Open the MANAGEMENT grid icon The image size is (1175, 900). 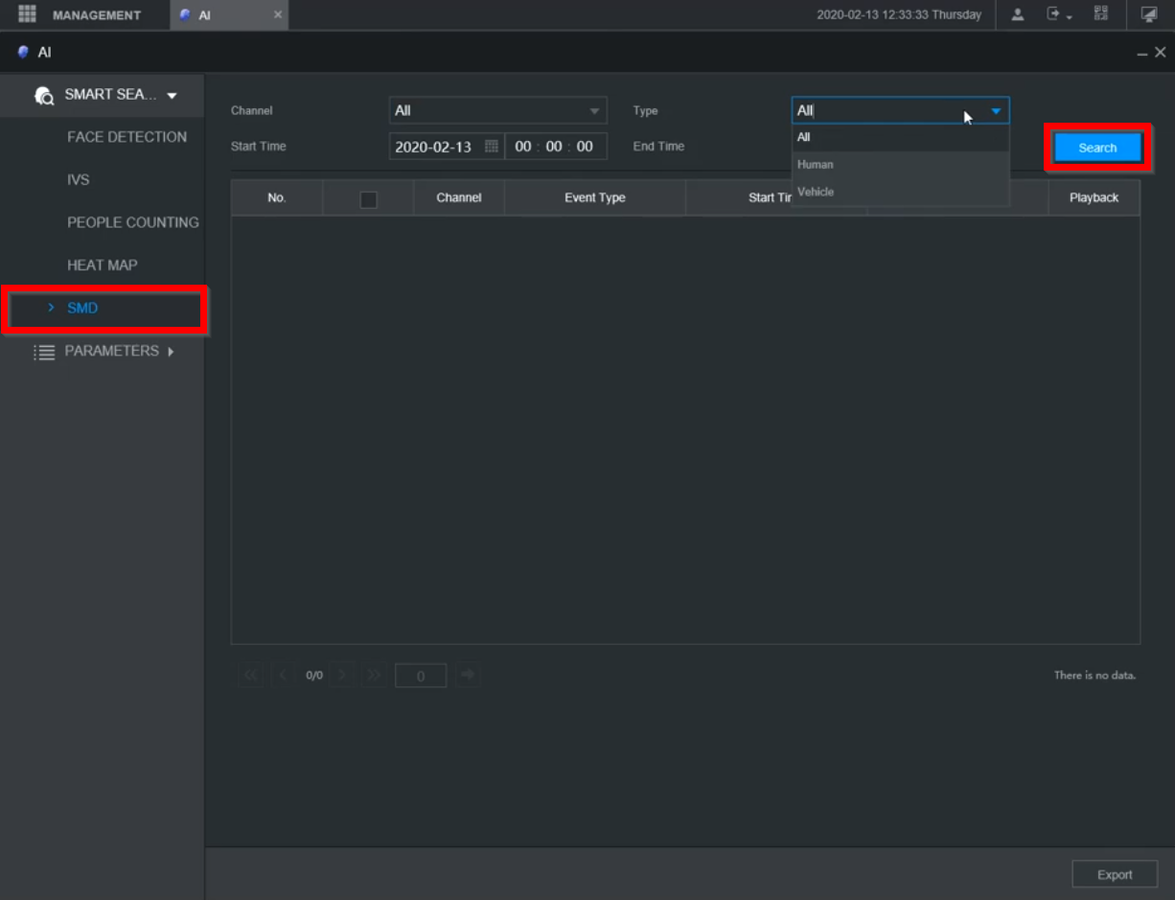[27, 13]
